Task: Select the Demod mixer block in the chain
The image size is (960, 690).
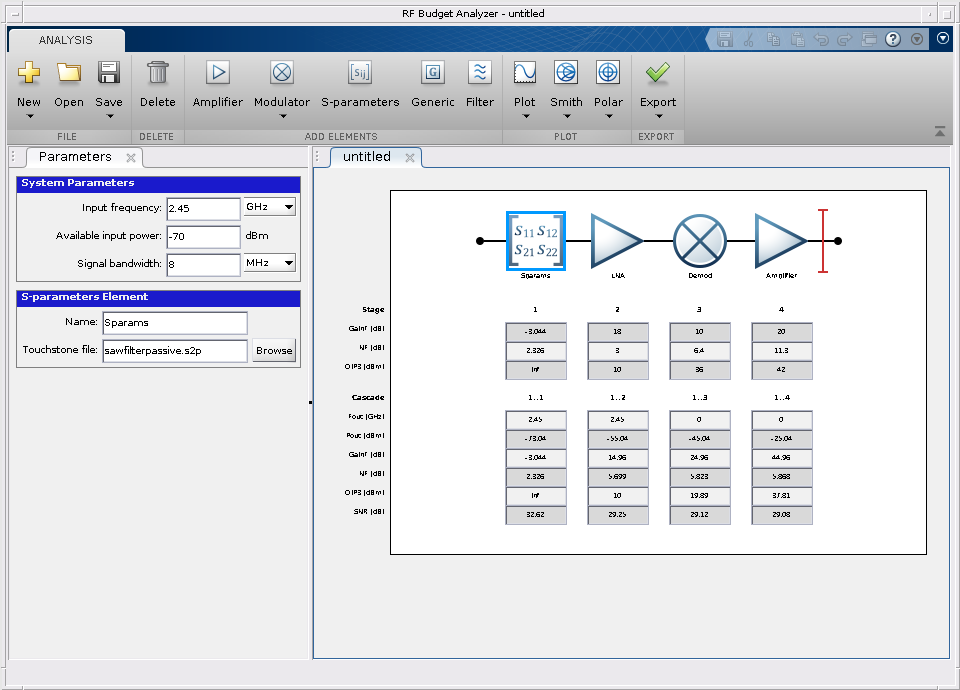Action: click(699, 241)
